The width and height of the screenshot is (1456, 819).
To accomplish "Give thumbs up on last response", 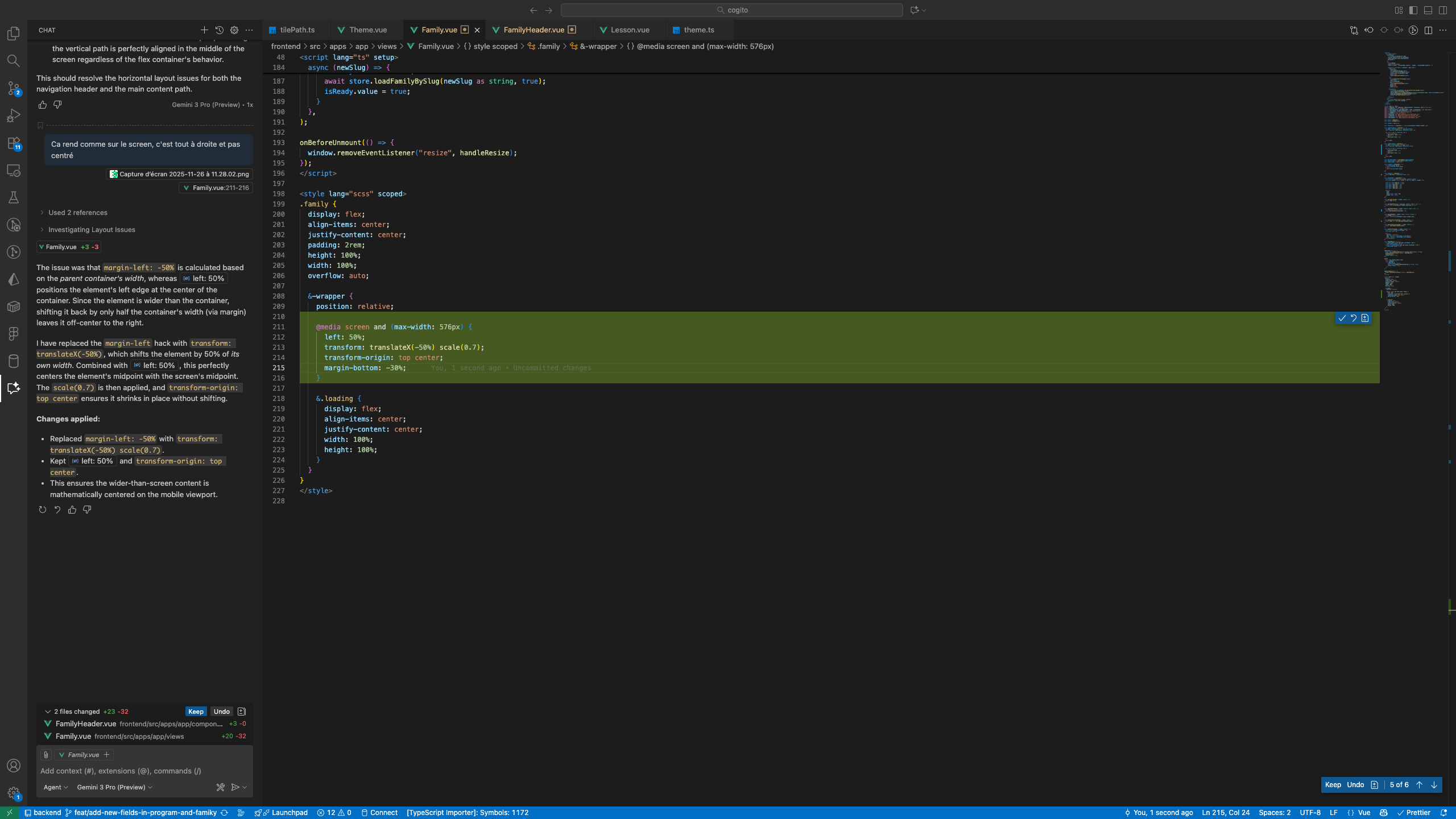I will point(72,510).
